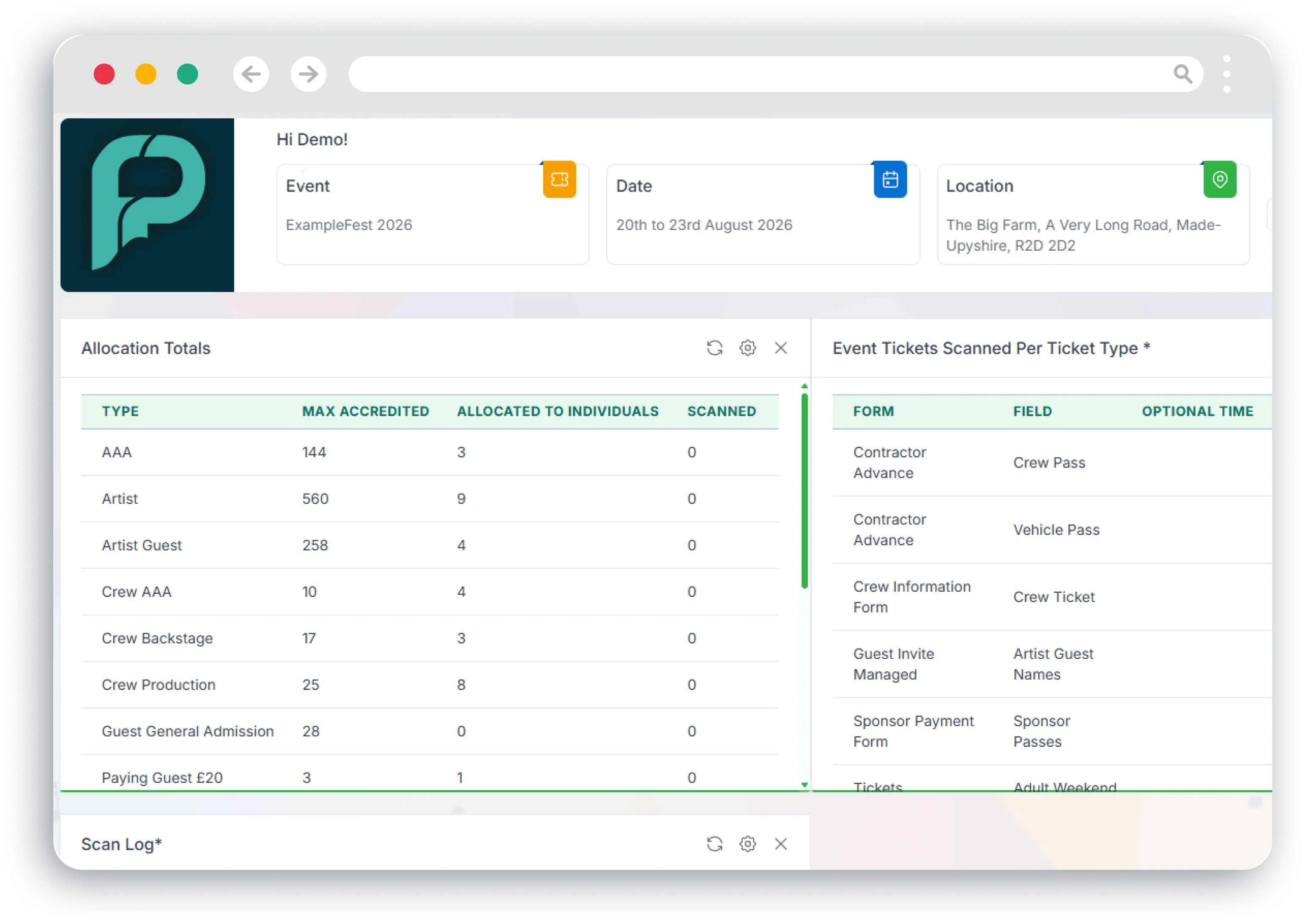Select the Crew Production row
This screenshot has width=1308, height=924.
[x=159, y=685]
